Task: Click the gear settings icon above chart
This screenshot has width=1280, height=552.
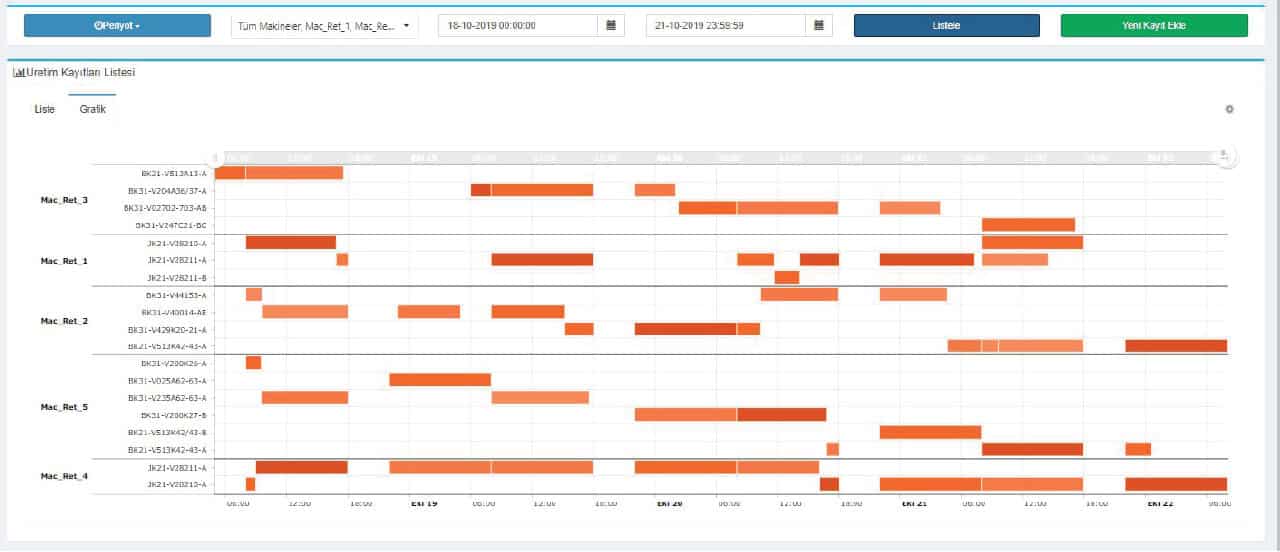Action: coord(1230,109)
